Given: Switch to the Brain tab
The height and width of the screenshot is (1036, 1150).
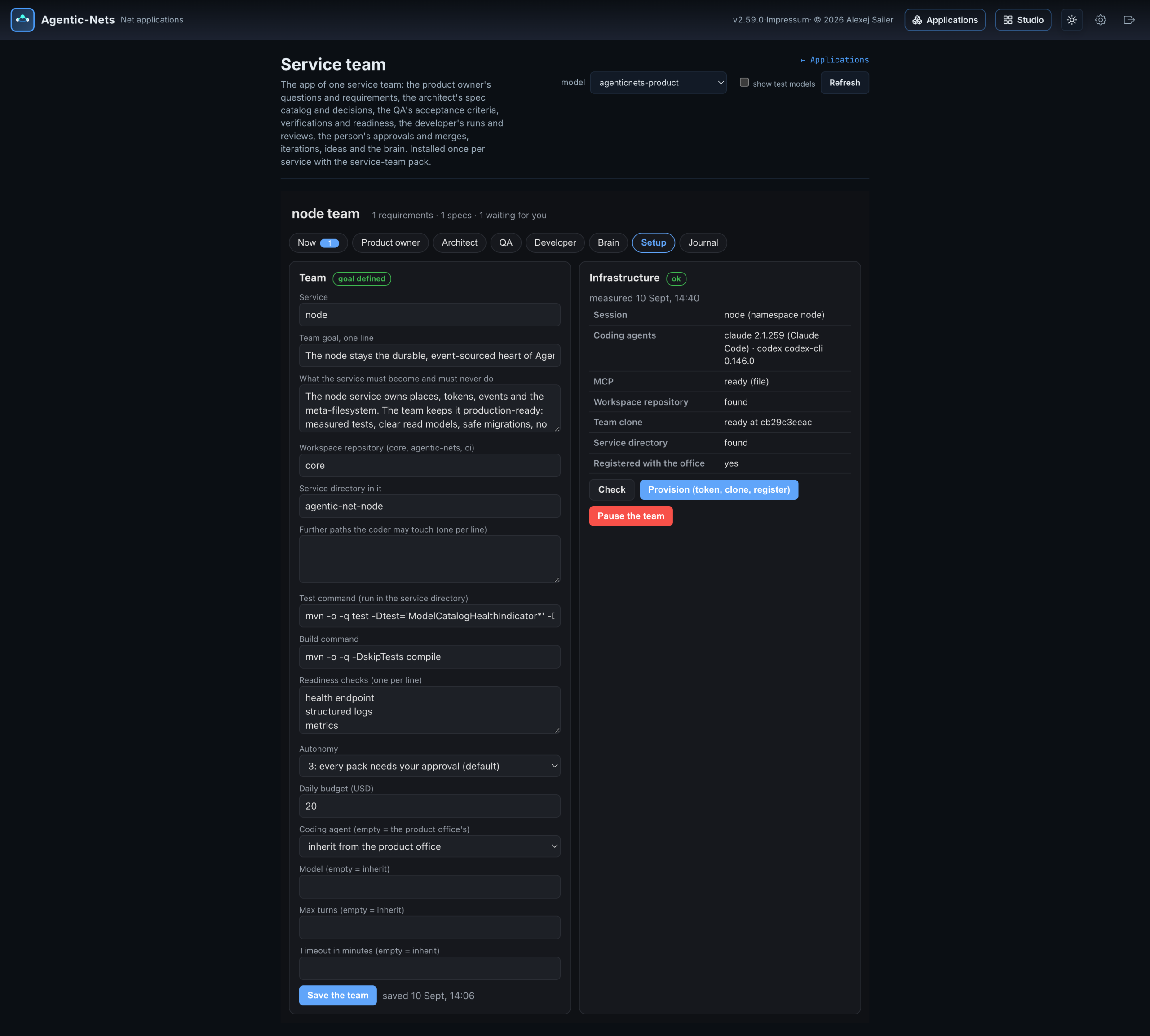Looking at the screenshot, I should (x=609, y=242).
